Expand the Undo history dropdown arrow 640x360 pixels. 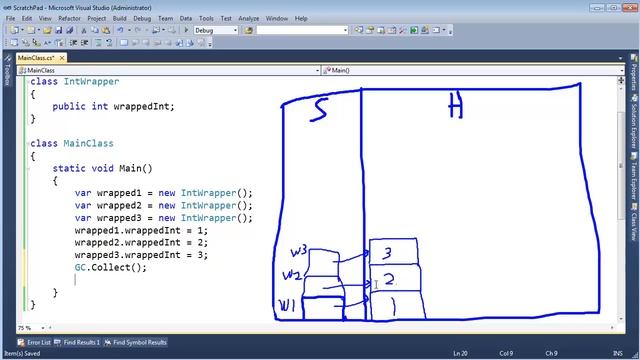click(x=129, y=30)
